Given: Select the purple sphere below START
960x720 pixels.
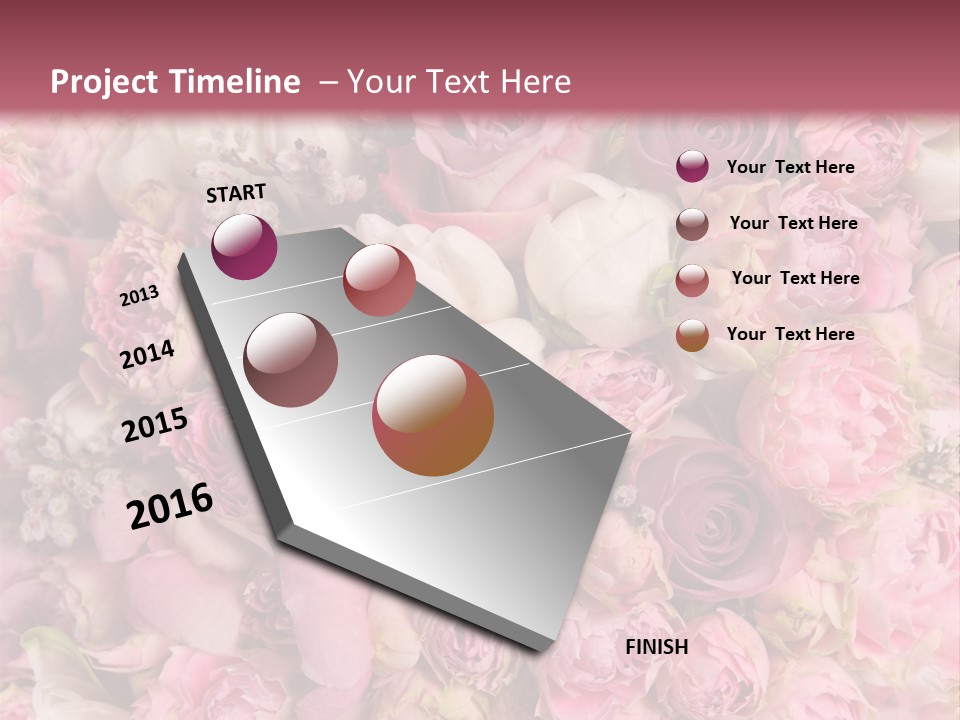Looking at the screenshot, I should (244, 247).
